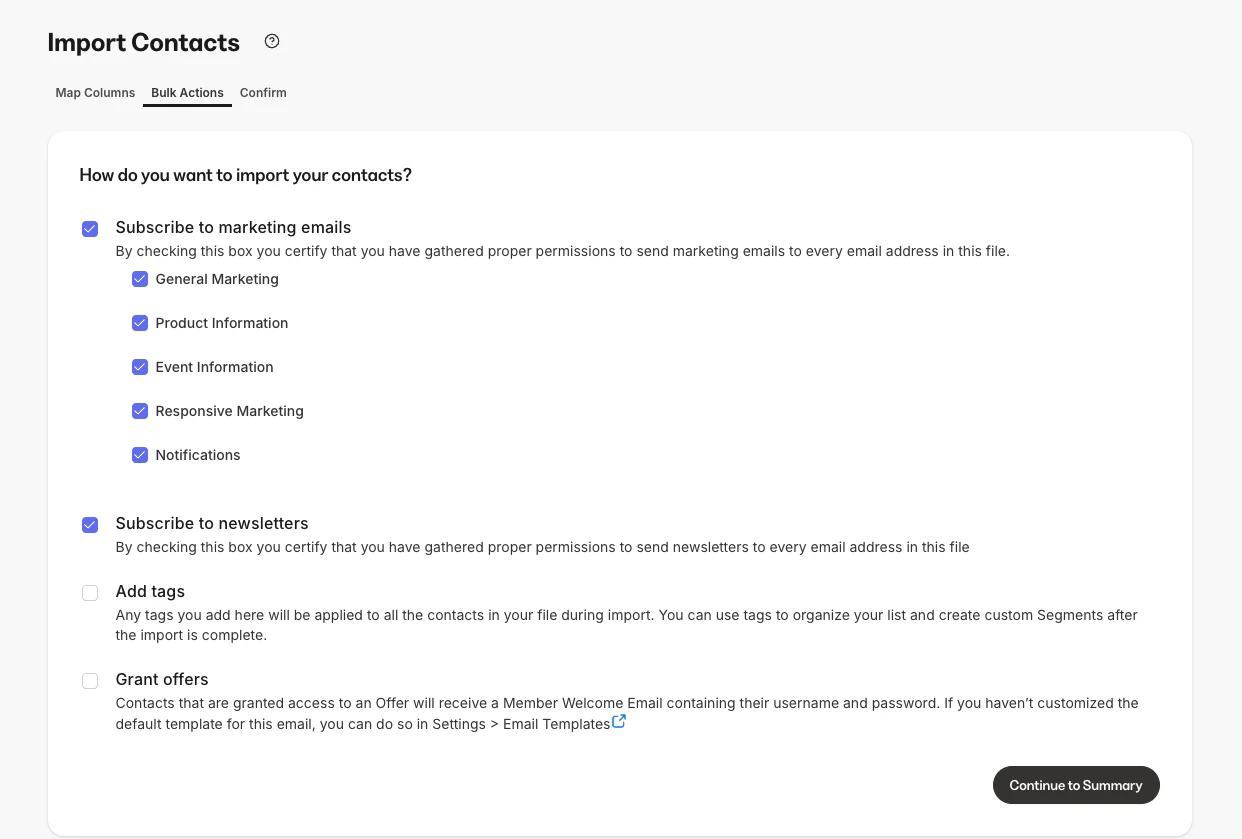Open the help tooltip beside Import Contacts

coord(271,40)
